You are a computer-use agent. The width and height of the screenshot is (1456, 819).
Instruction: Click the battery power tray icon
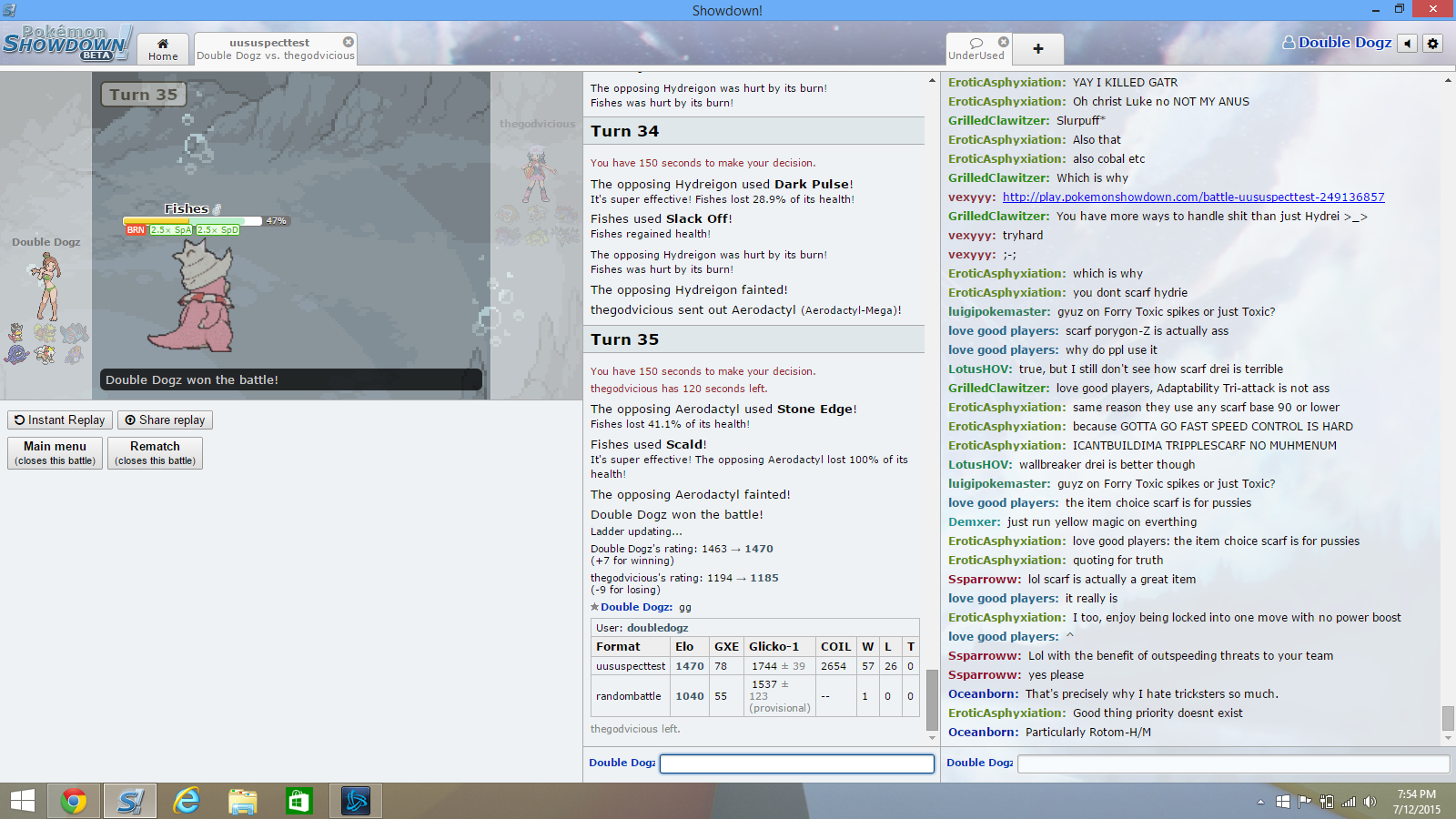(x=1327, y=802)
